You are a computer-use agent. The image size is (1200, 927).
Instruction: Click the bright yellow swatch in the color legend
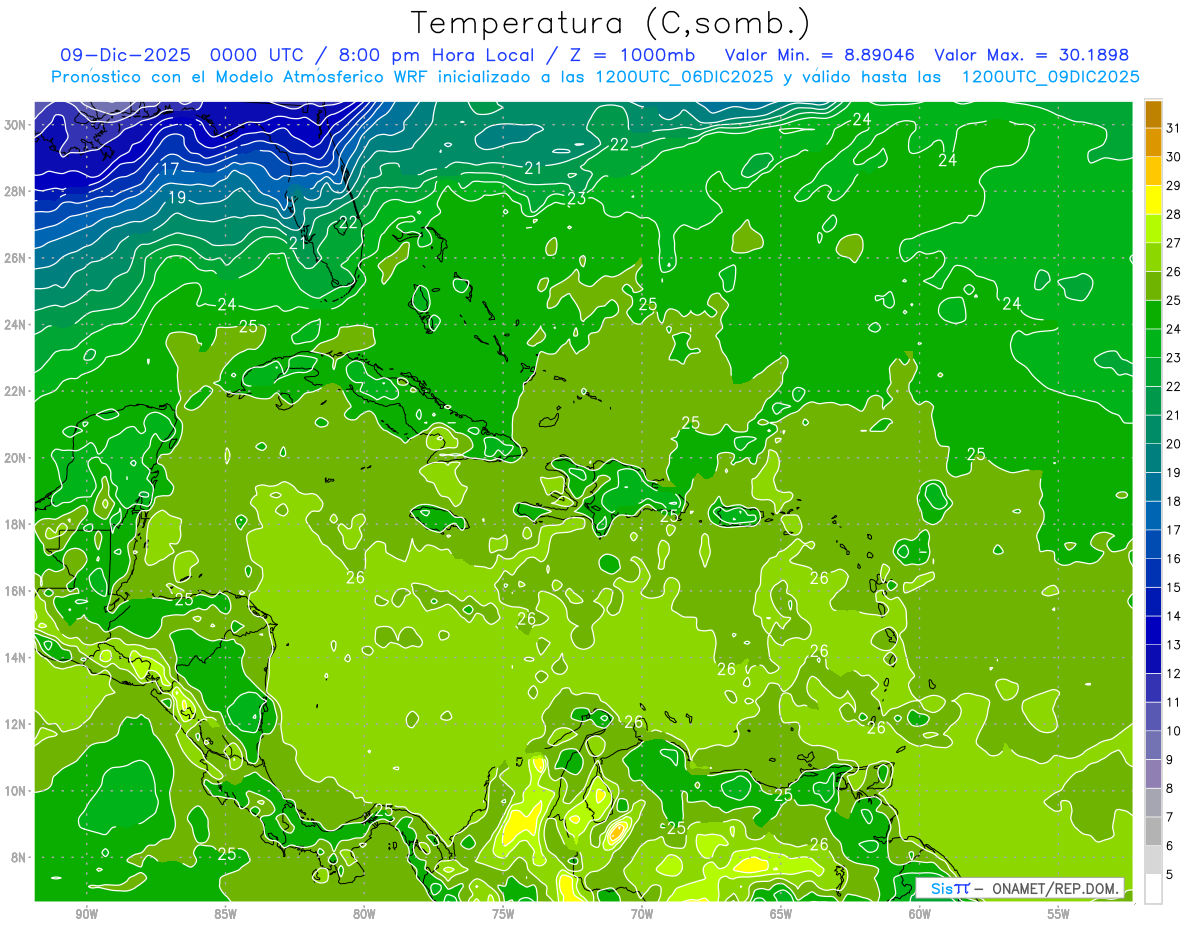click(x=1153, y=201)
